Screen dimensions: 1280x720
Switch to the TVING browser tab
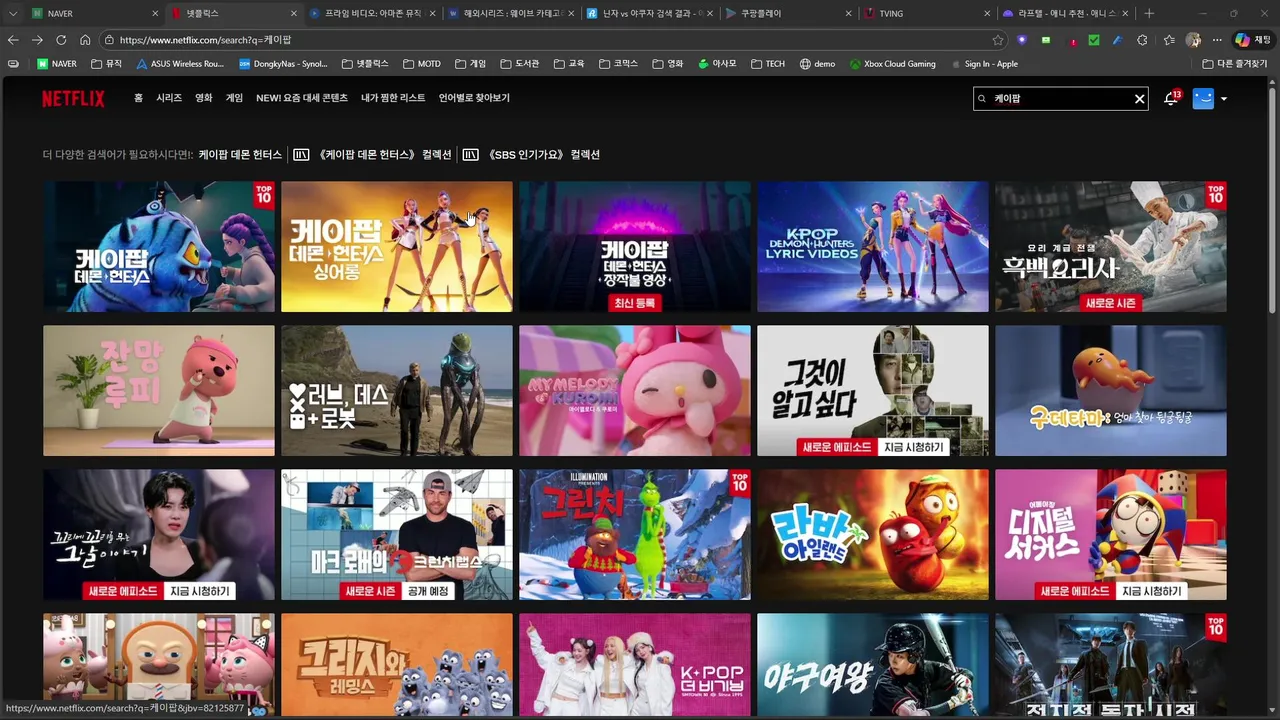click(927, 13)
